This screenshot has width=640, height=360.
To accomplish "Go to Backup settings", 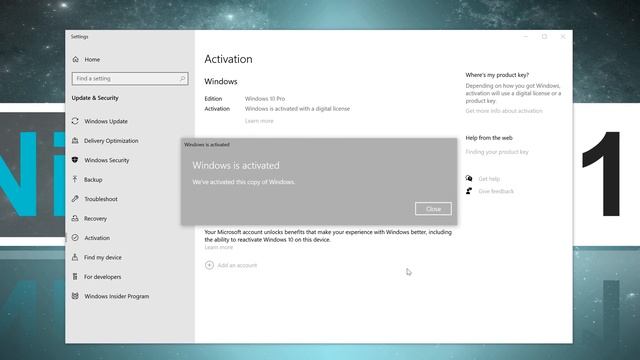I will point(93,180).
